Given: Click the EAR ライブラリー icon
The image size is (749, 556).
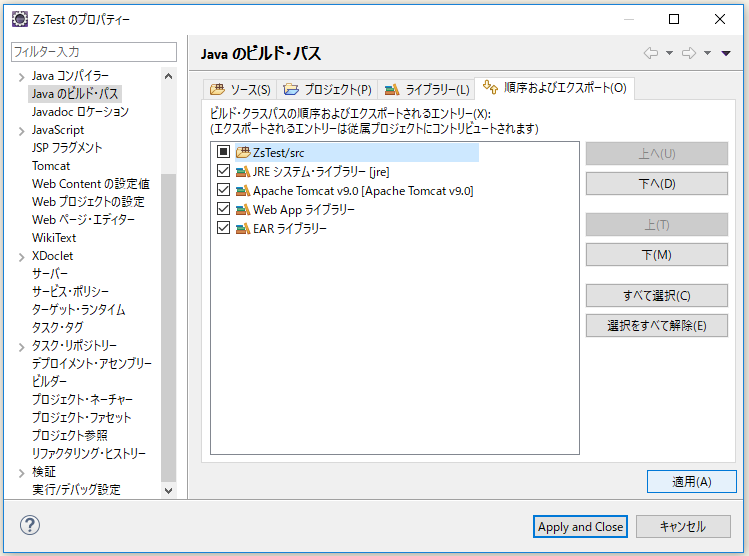Looking at the screenshot, I should point(243,228).
